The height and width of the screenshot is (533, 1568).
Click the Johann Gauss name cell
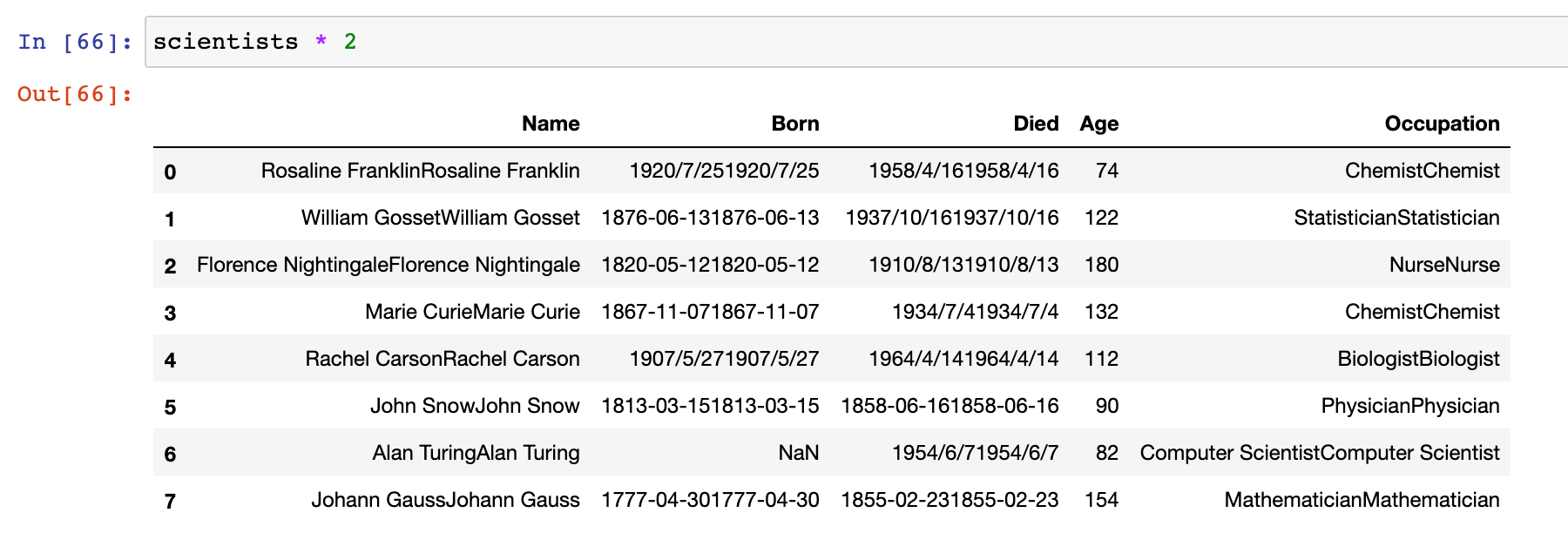pyautogui.click(x=445, y=500)
